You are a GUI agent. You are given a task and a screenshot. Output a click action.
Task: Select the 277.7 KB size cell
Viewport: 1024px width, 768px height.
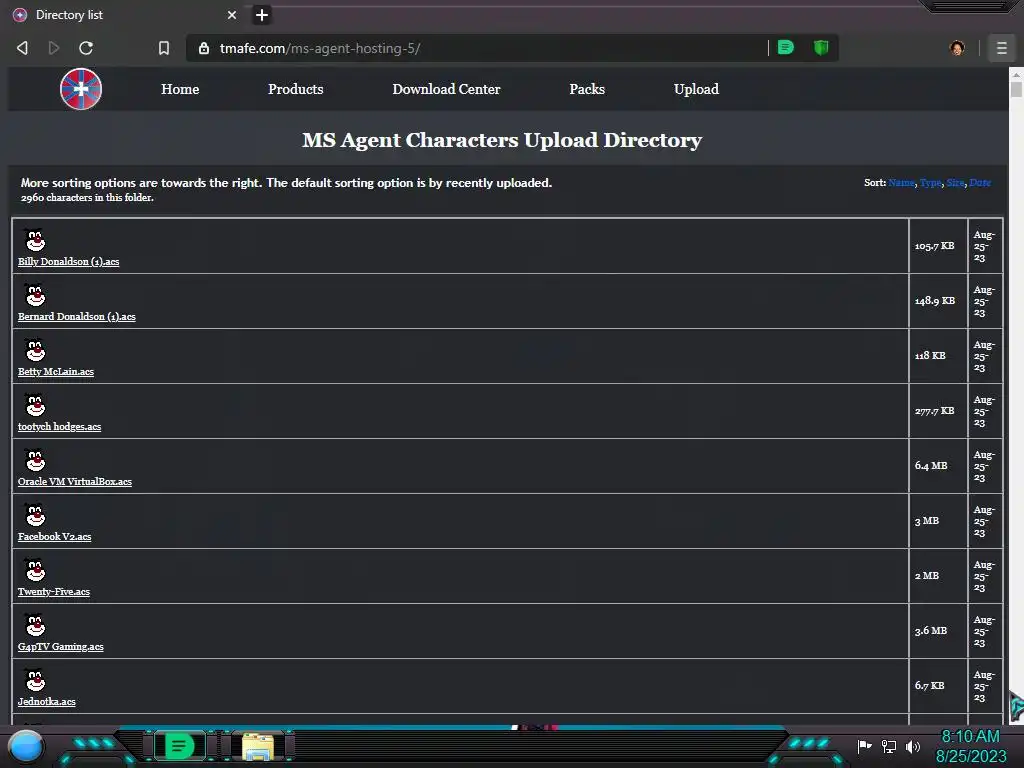(x=937, y=411)
